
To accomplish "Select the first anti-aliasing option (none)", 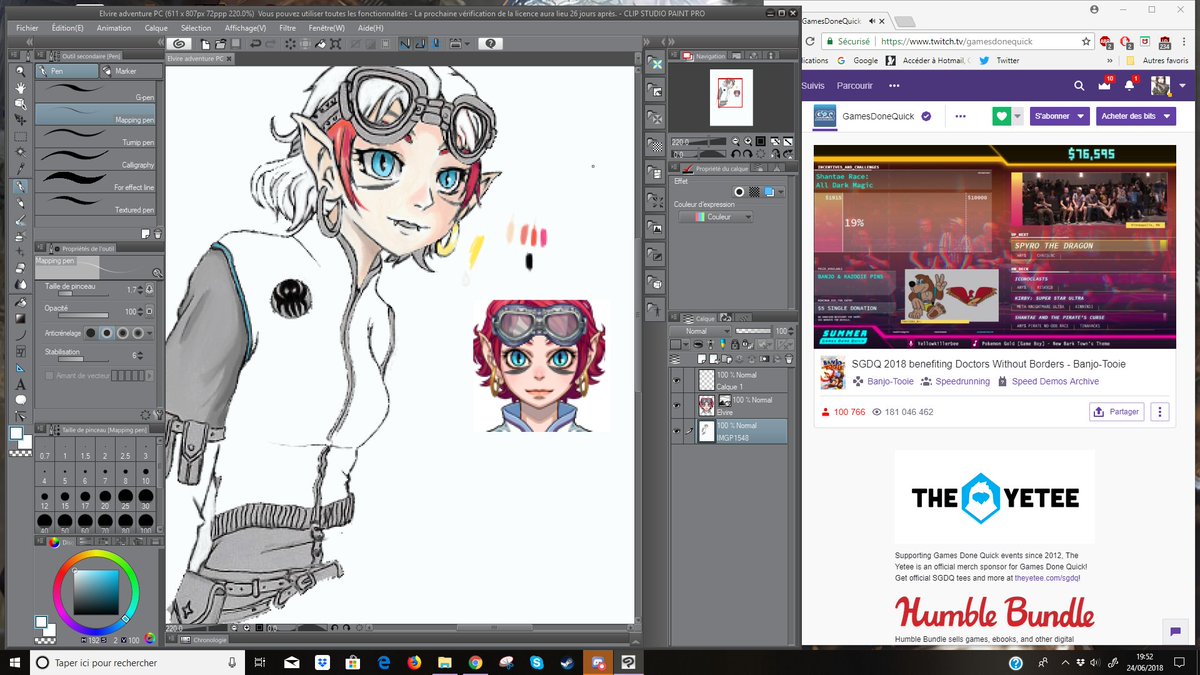I will point(91,332).
